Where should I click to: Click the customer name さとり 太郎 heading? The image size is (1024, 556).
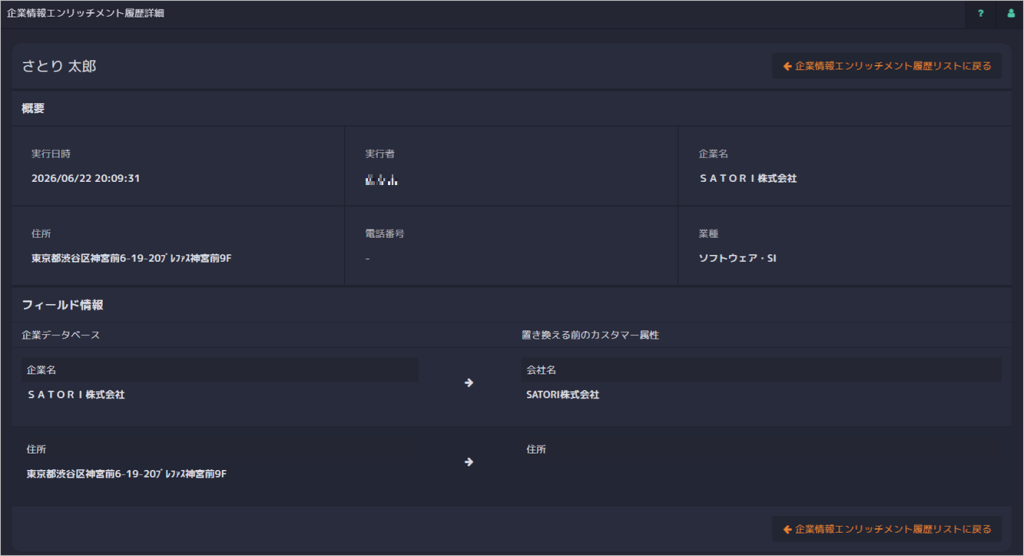(59, 66)
